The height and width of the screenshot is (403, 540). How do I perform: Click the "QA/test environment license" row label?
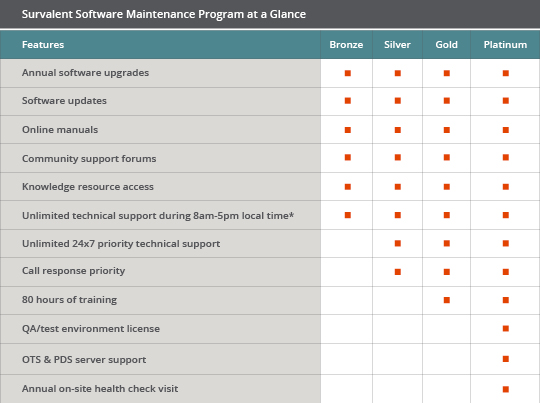pyautogui.click(x=91, y=329)
